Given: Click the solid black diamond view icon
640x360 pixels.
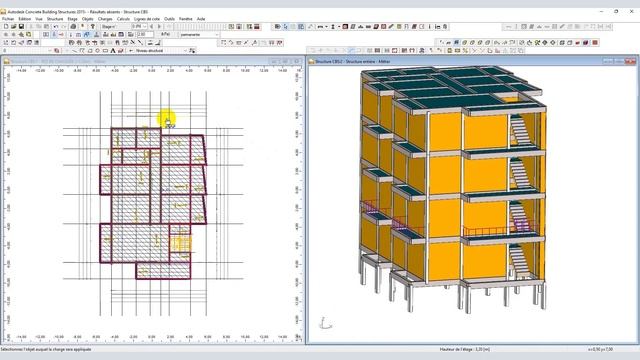Looking at the screenshot, I should tap(545, 42).
